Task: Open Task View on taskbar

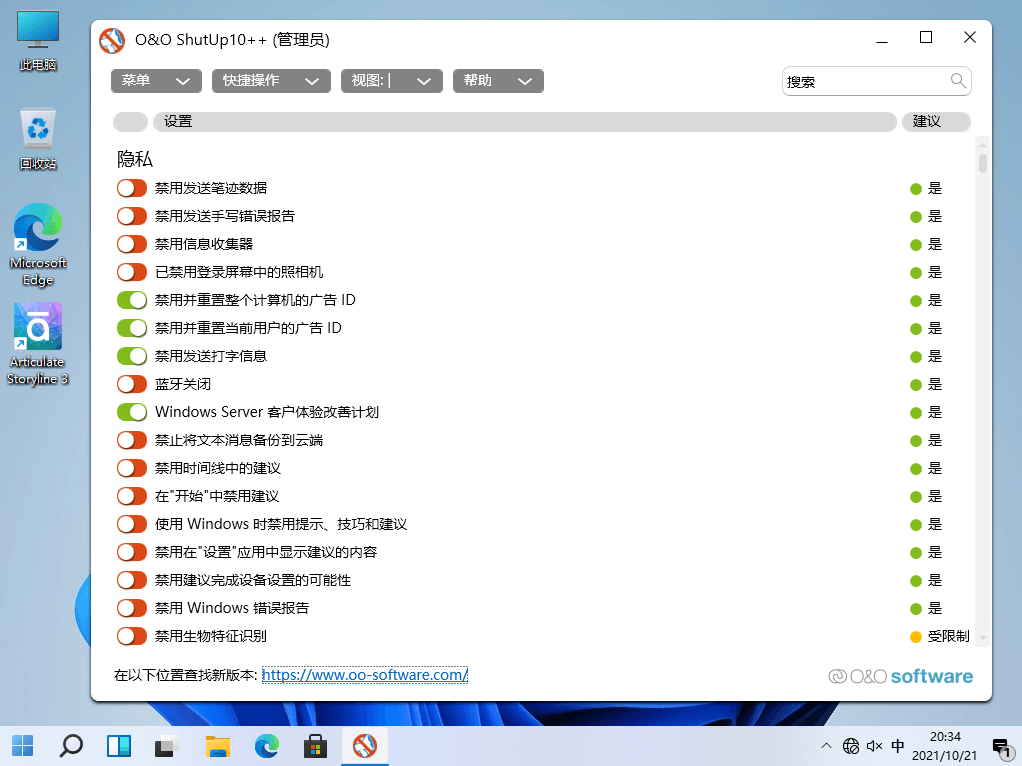Action: pos(168,746)
